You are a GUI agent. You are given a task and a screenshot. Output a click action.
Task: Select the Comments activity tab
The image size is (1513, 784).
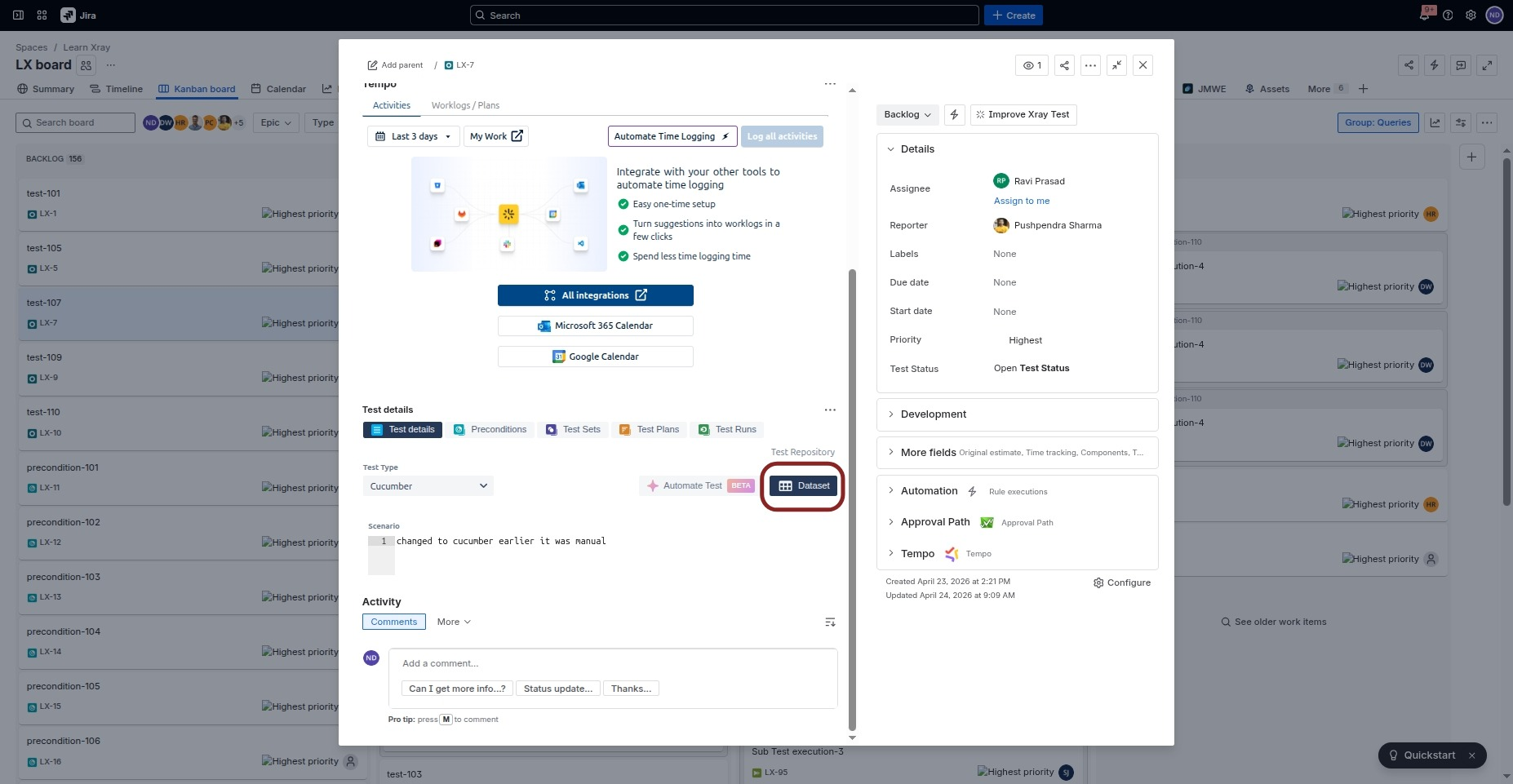tap(394, 622)
